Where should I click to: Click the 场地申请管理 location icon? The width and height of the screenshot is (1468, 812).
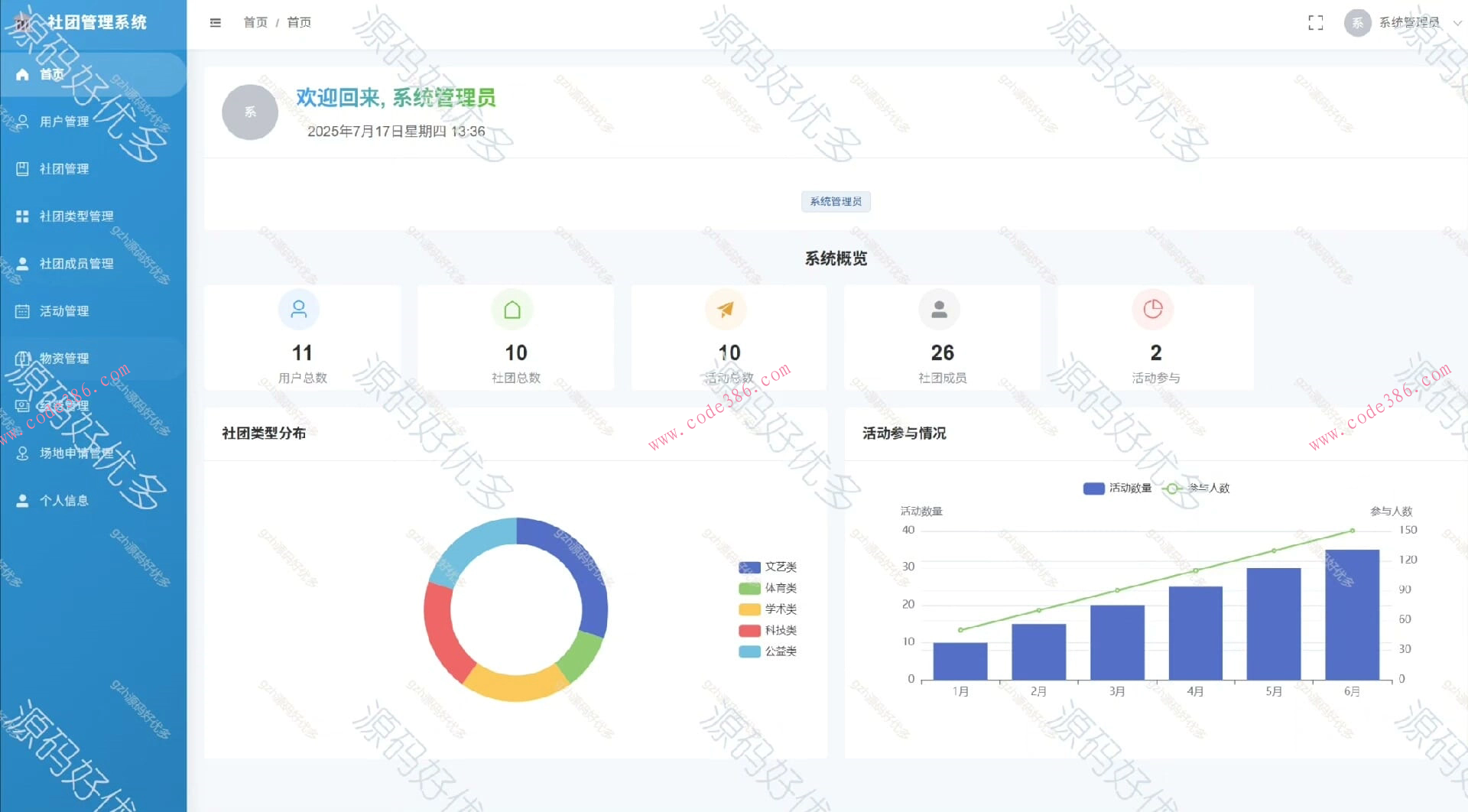pyautogui.click(x=23, y=453)
